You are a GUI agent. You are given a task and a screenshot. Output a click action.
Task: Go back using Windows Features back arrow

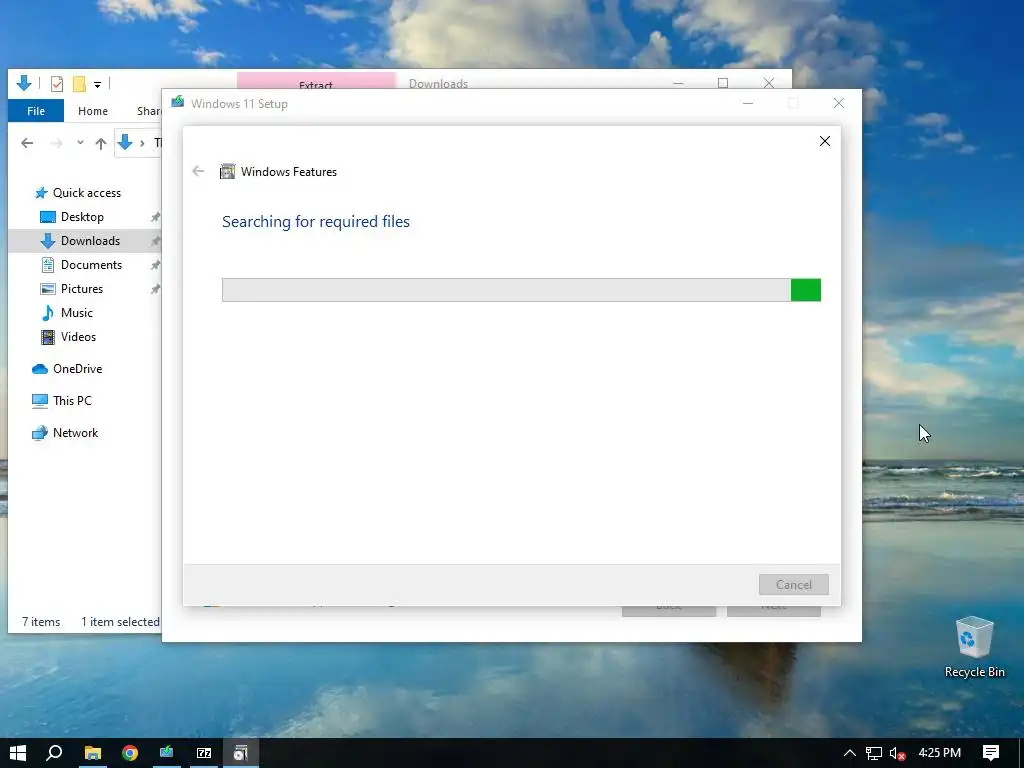coord(198,171)
